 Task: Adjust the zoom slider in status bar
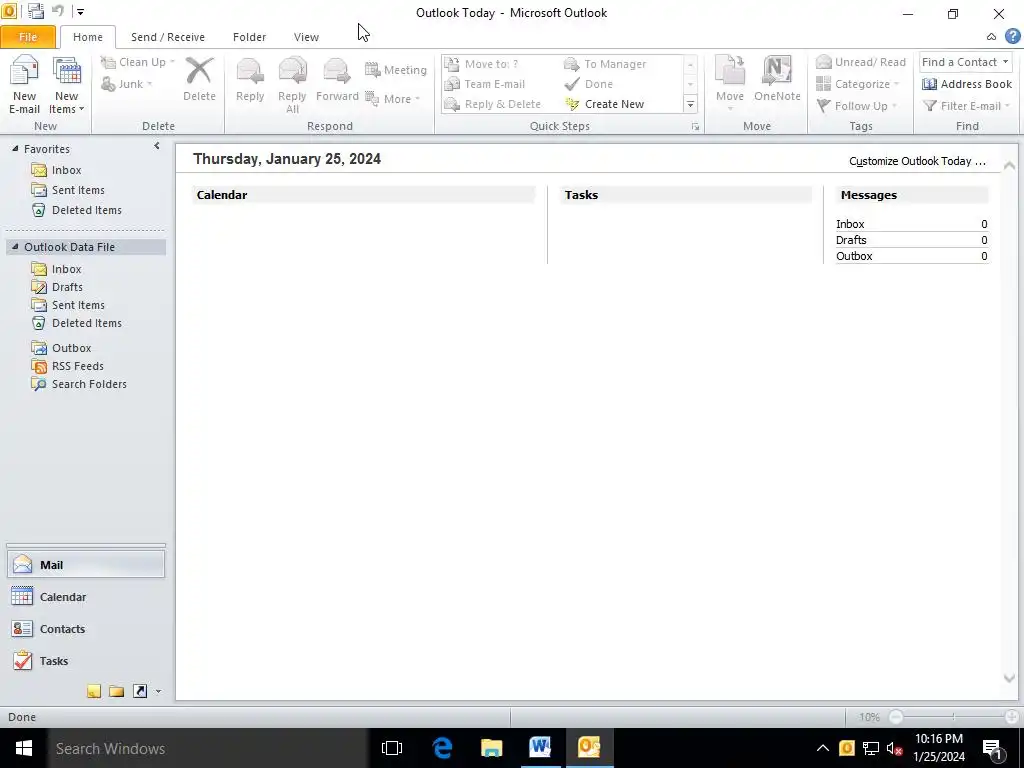point(953,717)
